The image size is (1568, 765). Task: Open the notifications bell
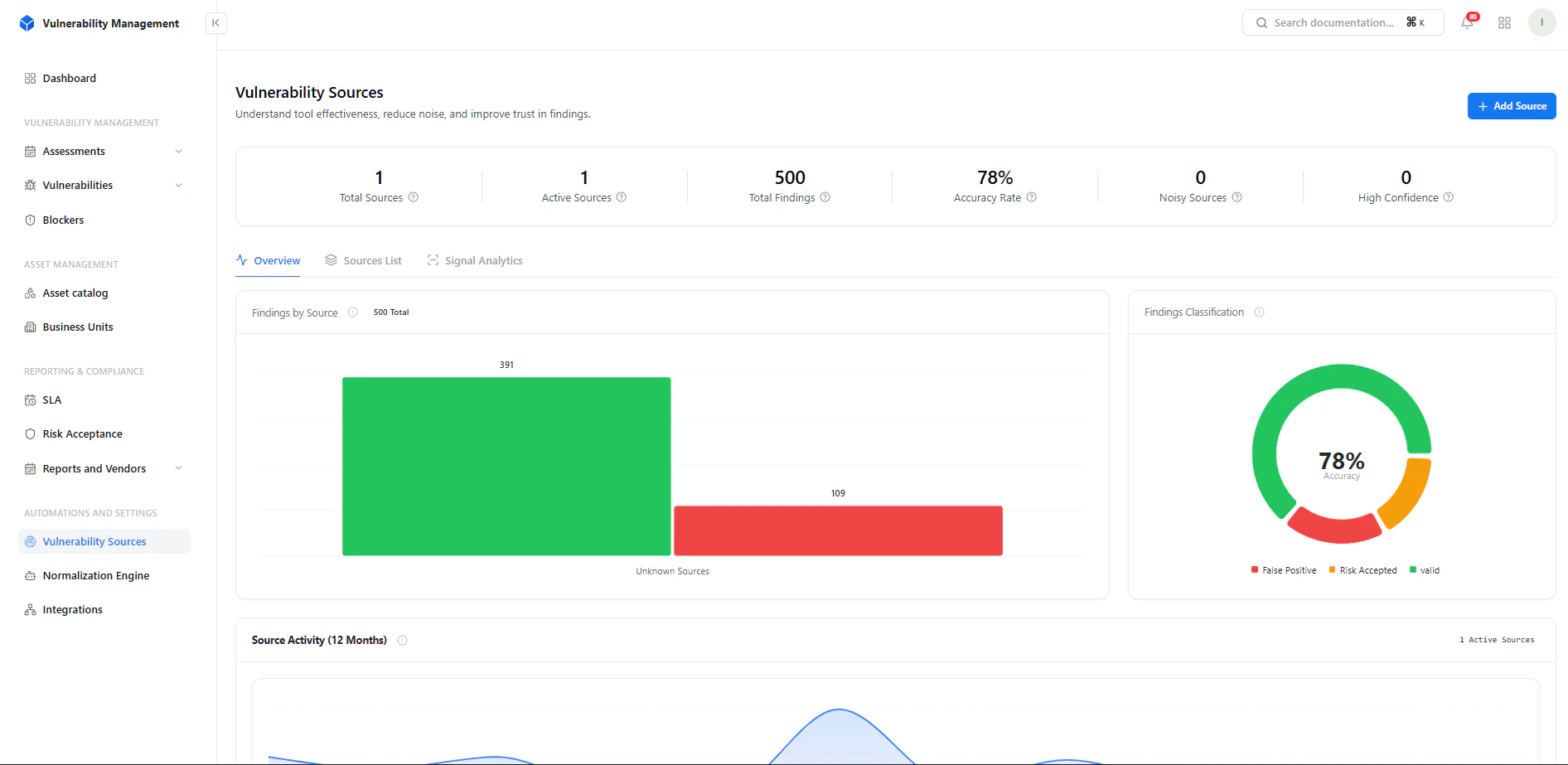click(1468, 22)
